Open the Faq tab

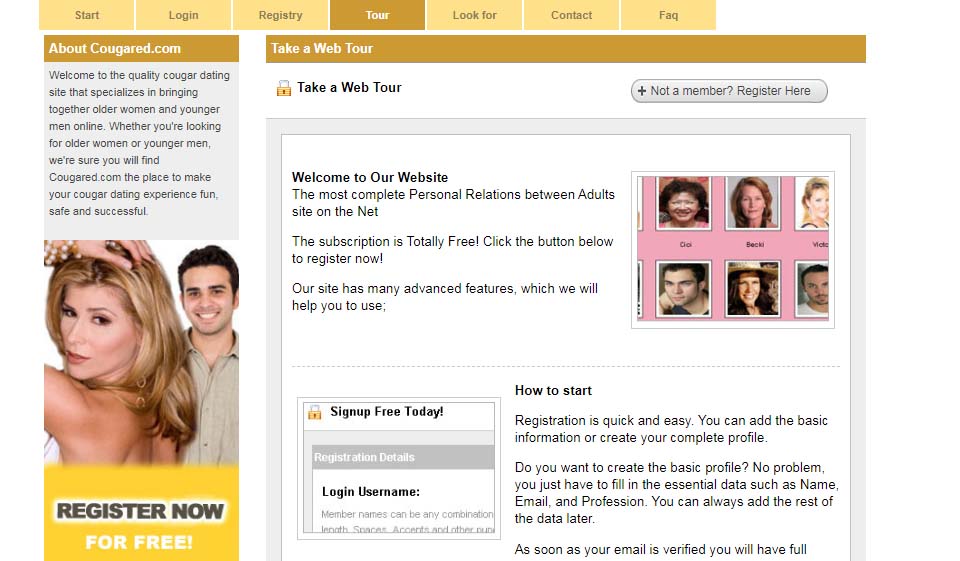point(668,15)
